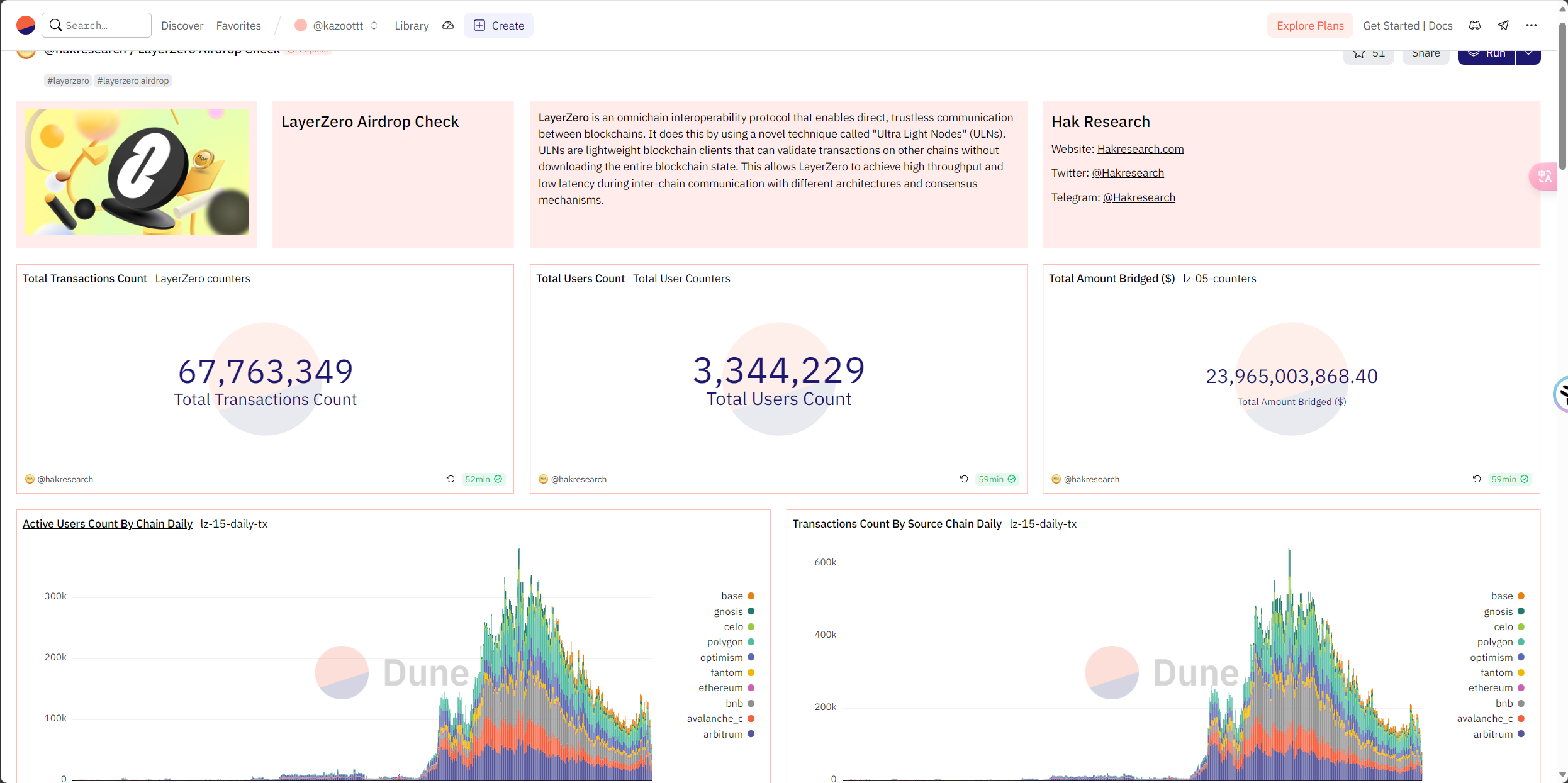Click the Telegram paper-plane icon
1568x783 pixels.
coord(1503,26)
